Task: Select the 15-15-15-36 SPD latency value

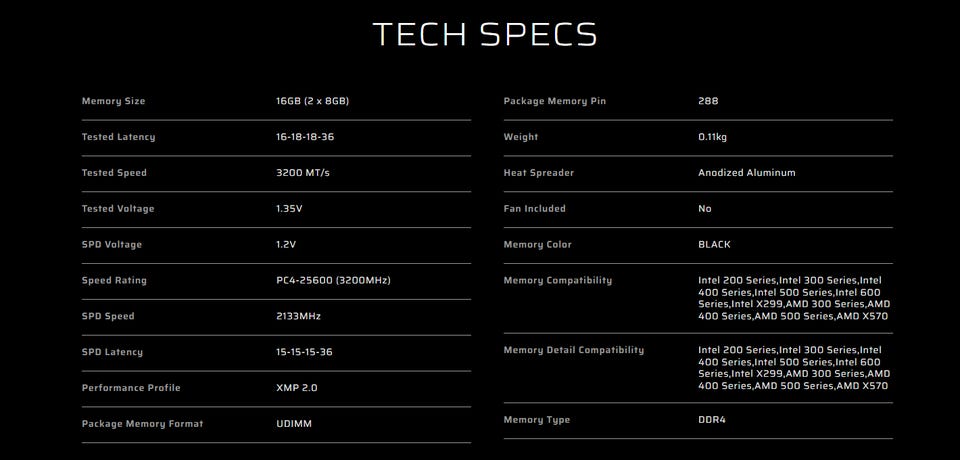Action: coord(305,352)
